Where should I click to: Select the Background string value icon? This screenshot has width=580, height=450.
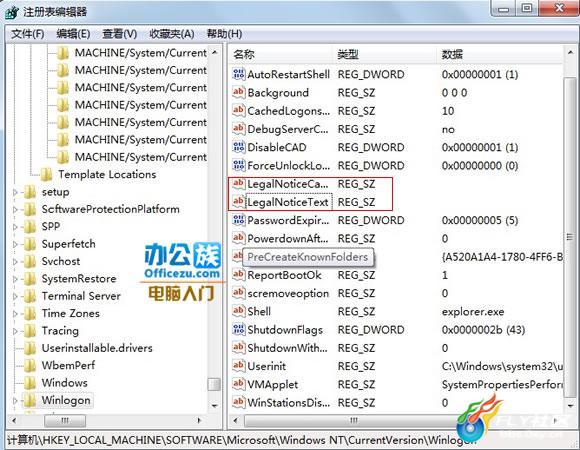[239, 92]
